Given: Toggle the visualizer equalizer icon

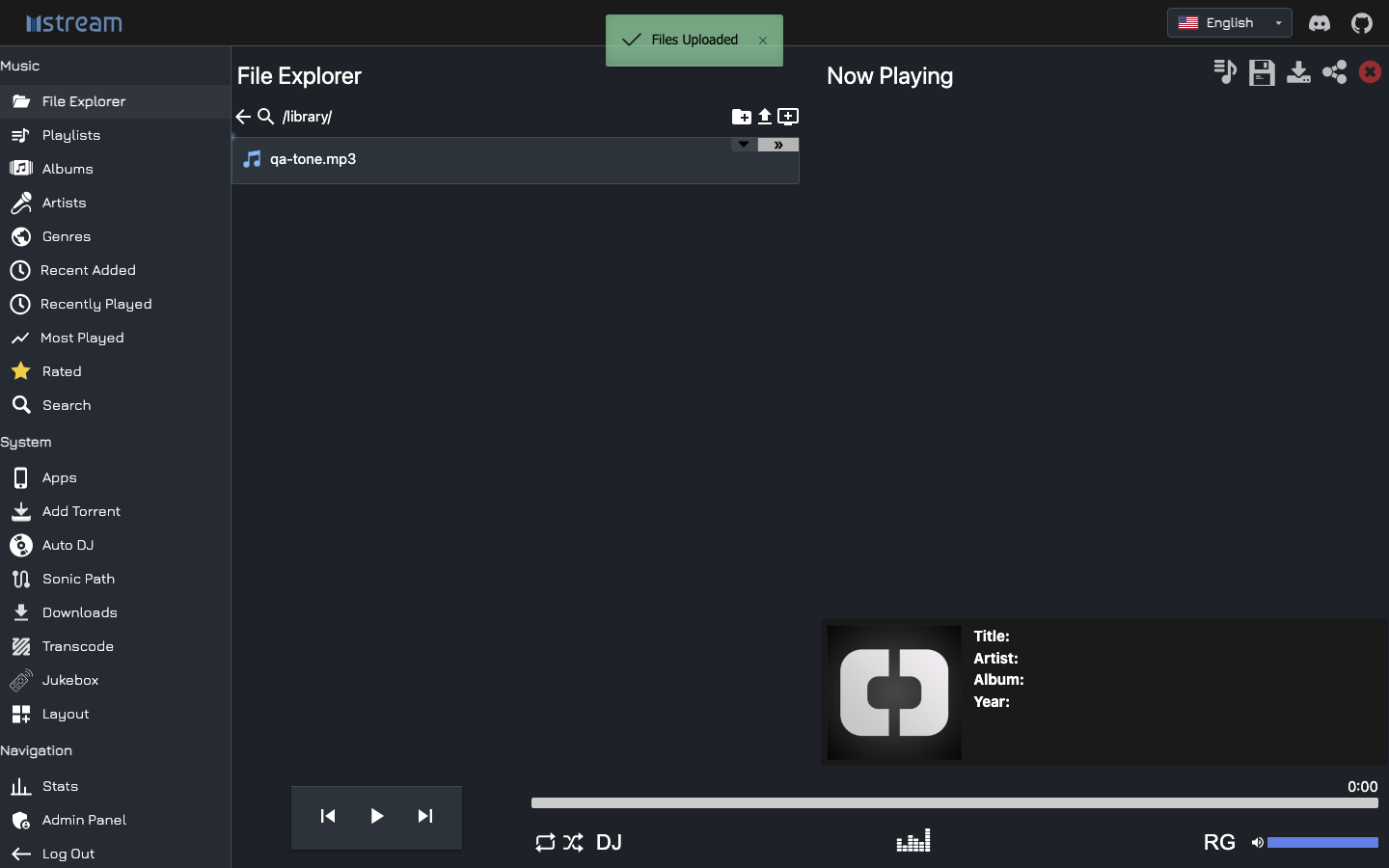Looking at the screenshot, I should click(913, 841).
